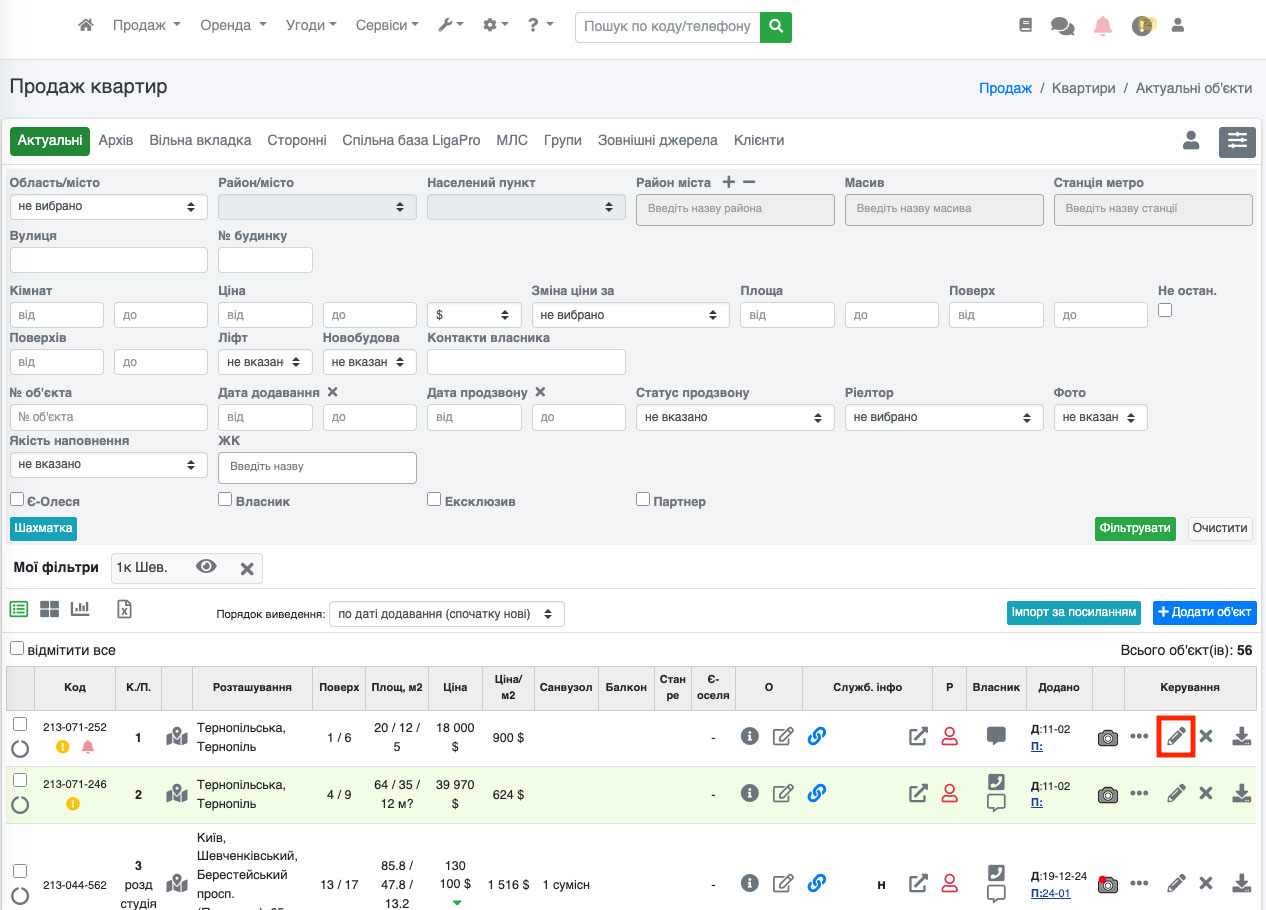Switch to tile grid view icon

coord(50,609)
